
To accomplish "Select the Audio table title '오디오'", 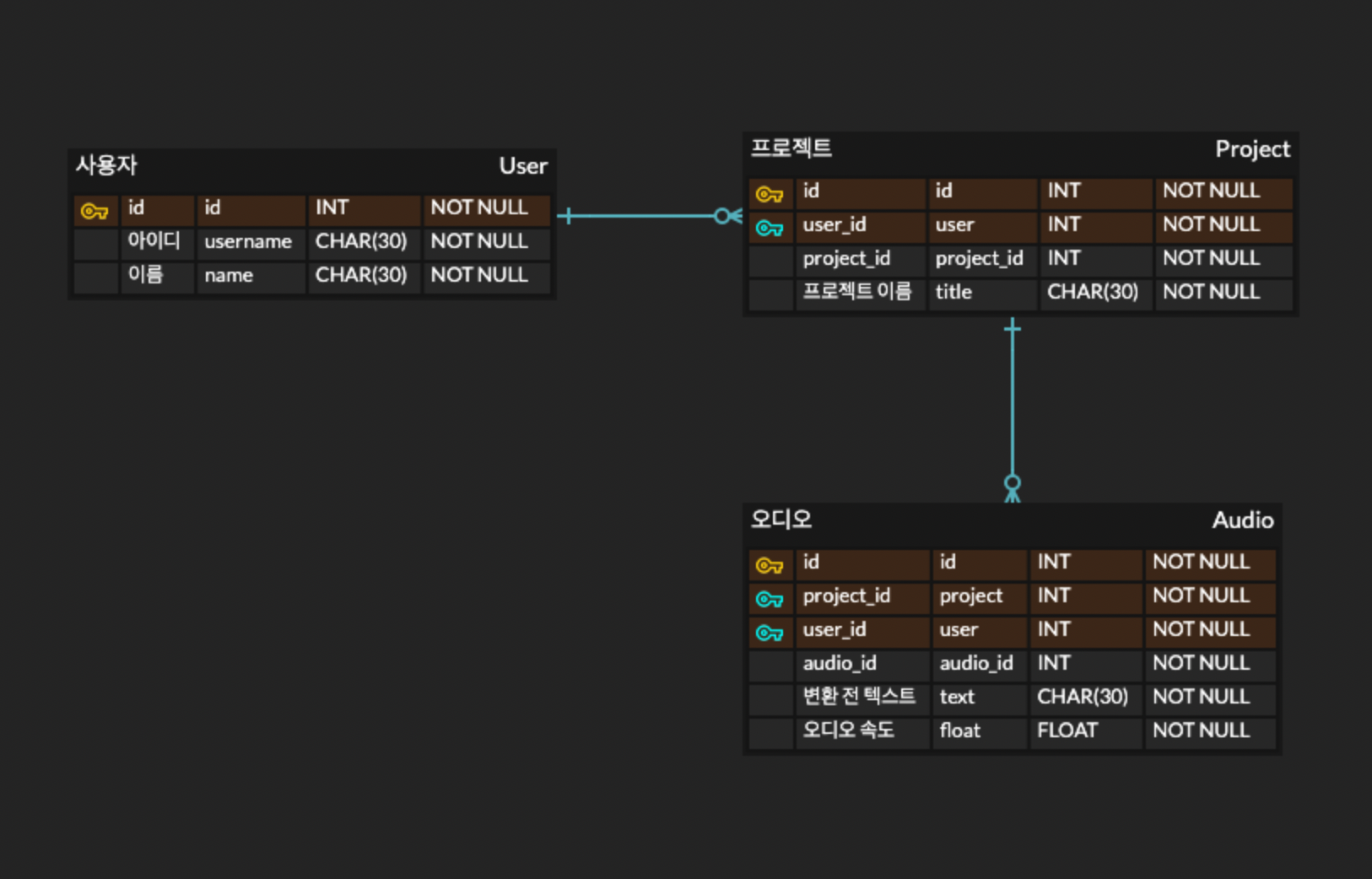I will (x=781, y=520).
